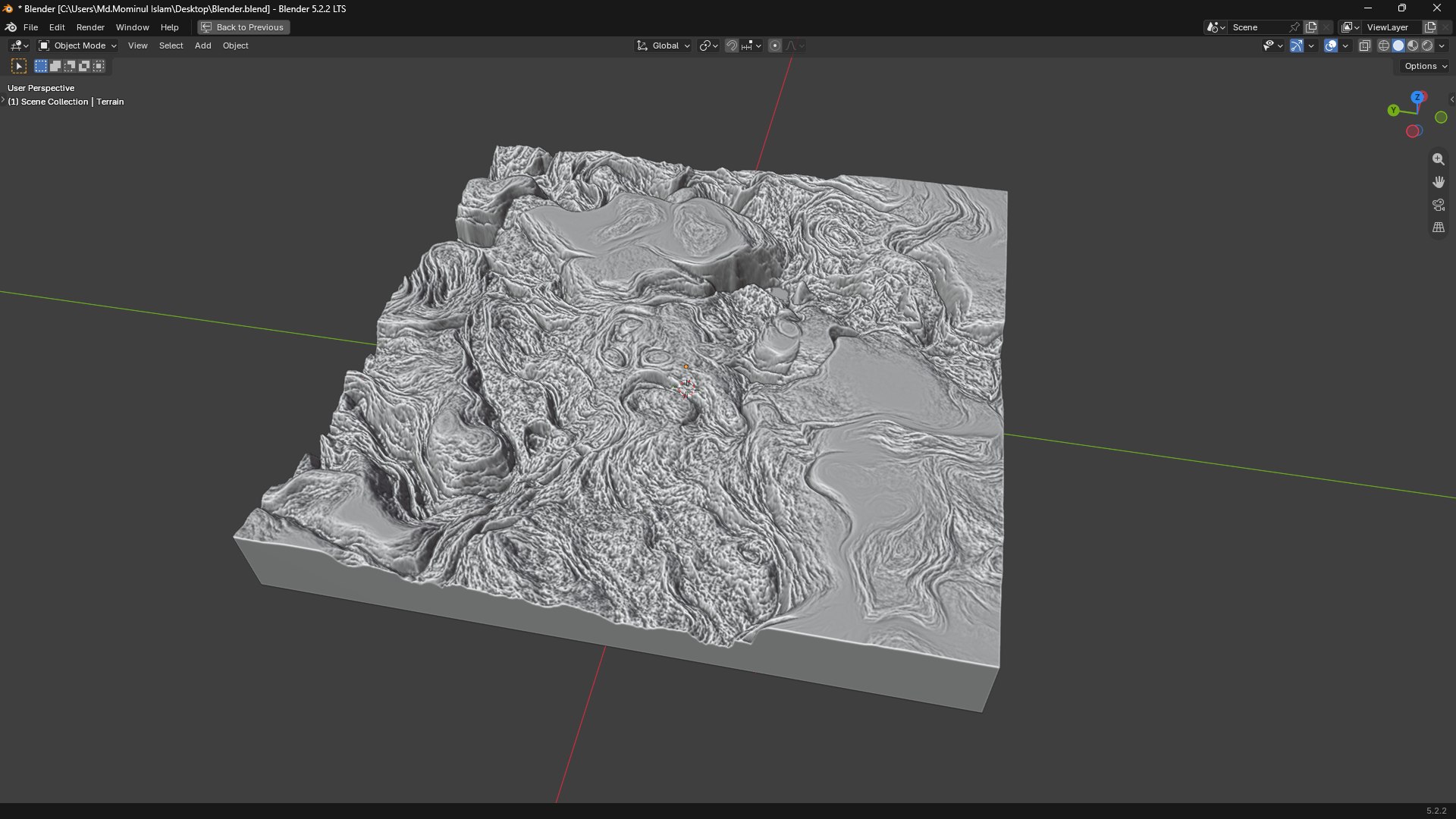
Task: Toggle viewport overlays
Action: point(1330,46)
